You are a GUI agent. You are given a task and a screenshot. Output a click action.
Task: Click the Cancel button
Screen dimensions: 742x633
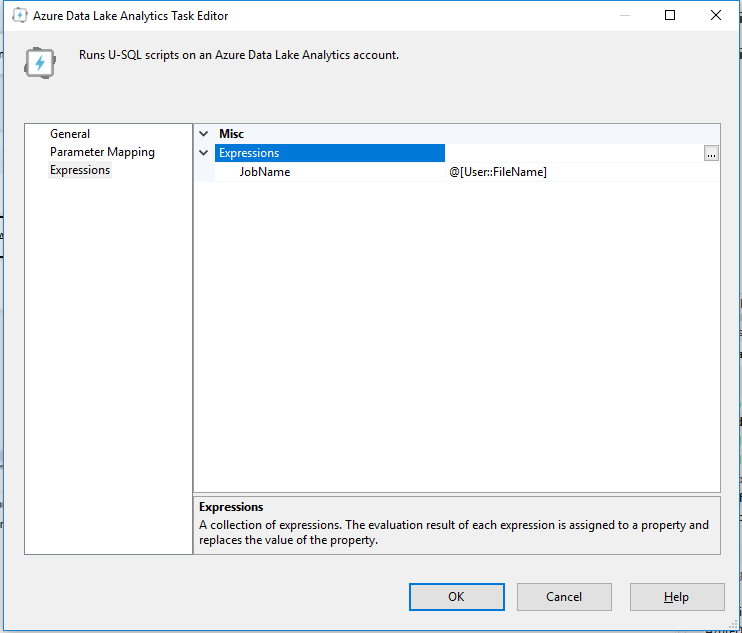564,597
